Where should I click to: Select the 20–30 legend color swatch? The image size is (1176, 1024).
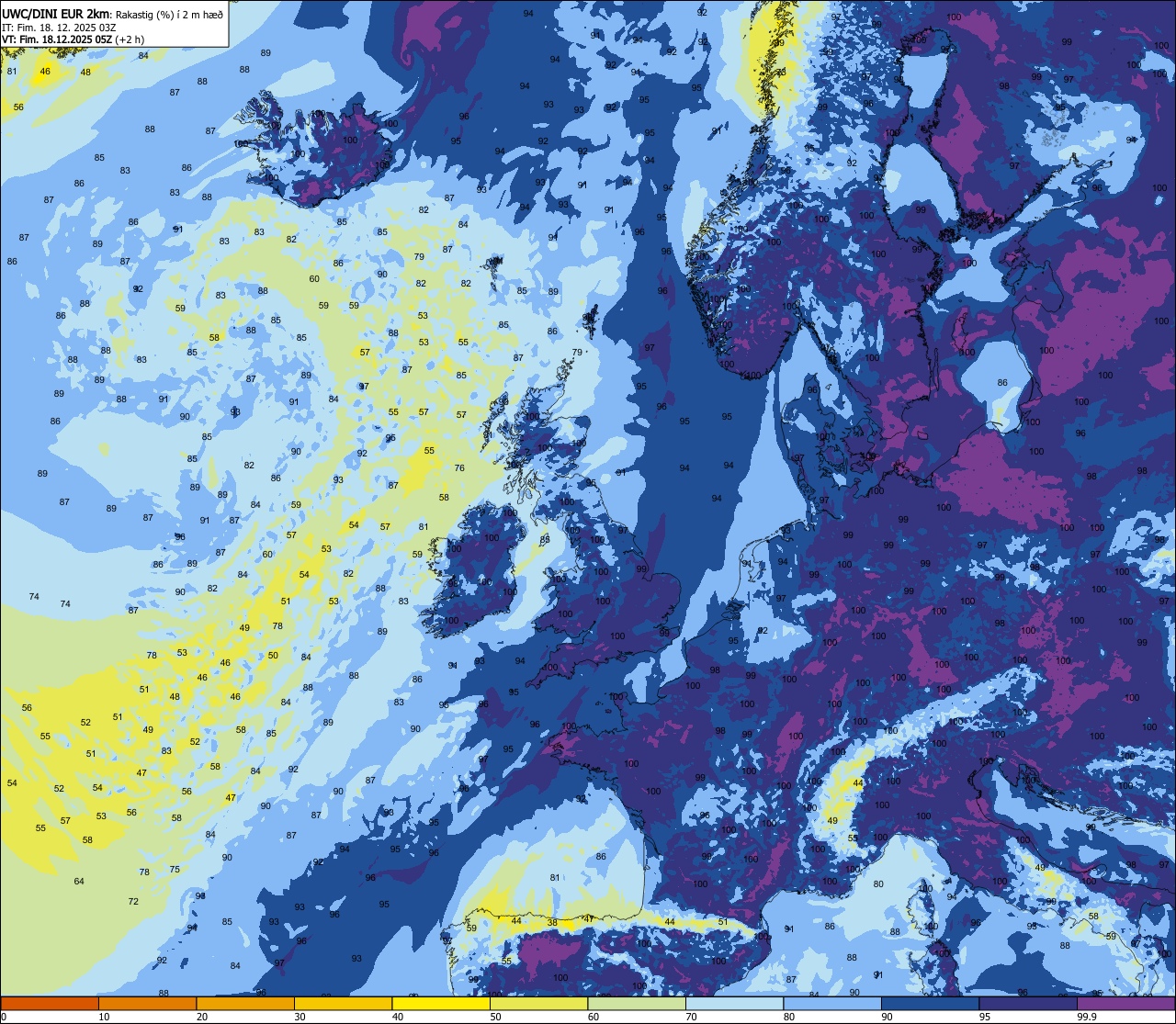pyautogui.click(x=245, y=1003)
